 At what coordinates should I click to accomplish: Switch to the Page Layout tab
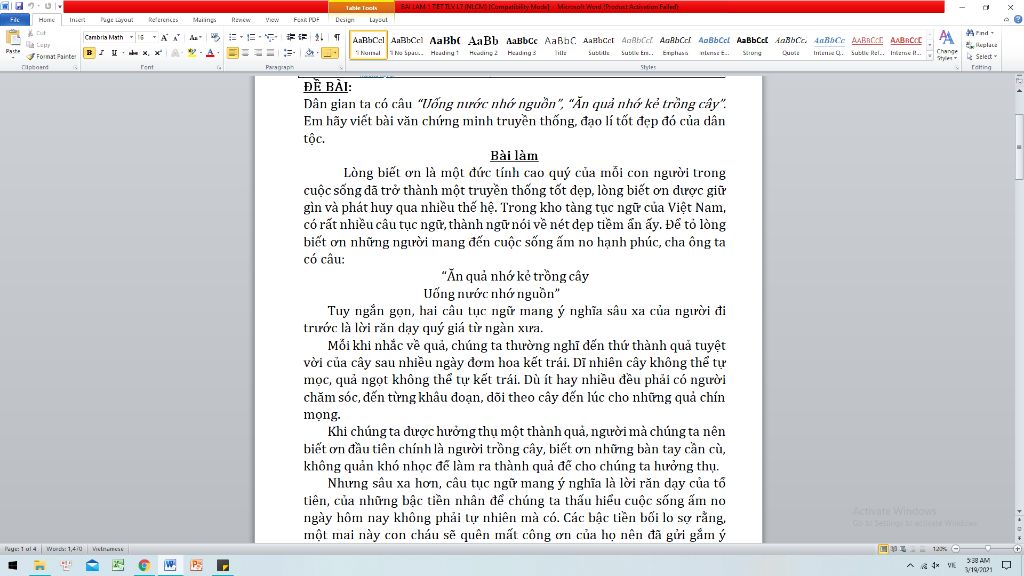(x=117, y=20)
